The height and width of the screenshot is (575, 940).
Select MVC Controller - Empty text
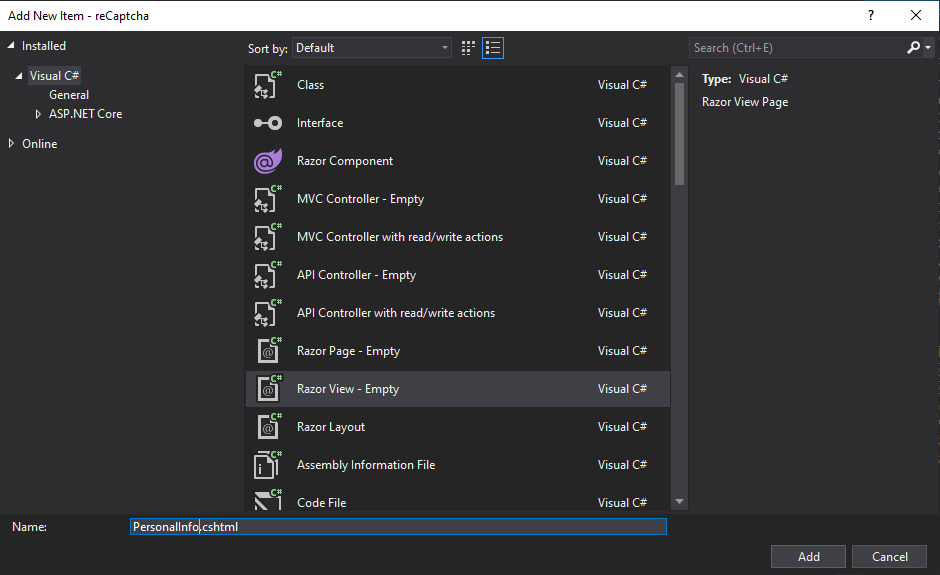click(360, 199)
